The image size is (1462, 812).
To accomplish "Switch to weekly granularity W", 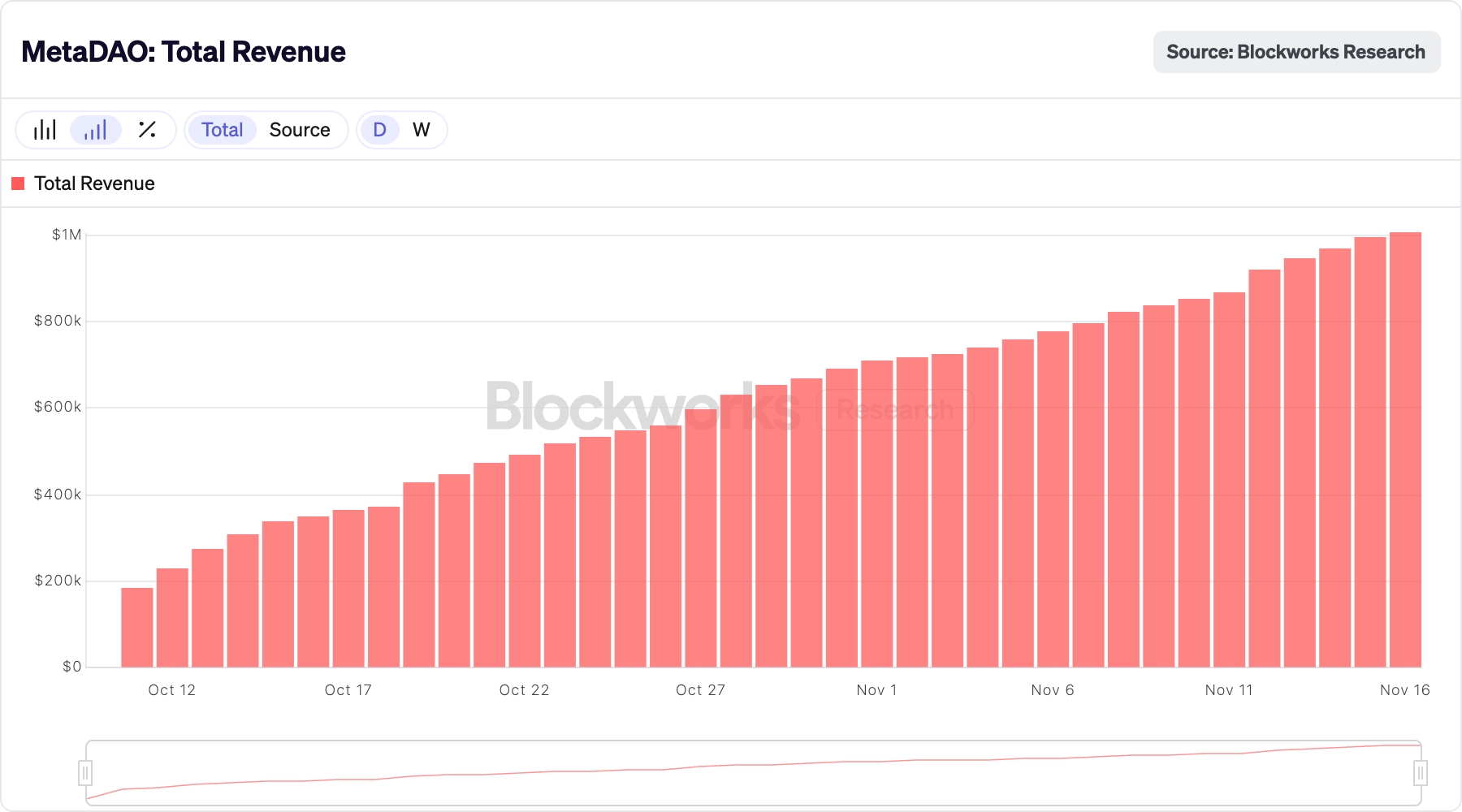I will tap(421, 130).
